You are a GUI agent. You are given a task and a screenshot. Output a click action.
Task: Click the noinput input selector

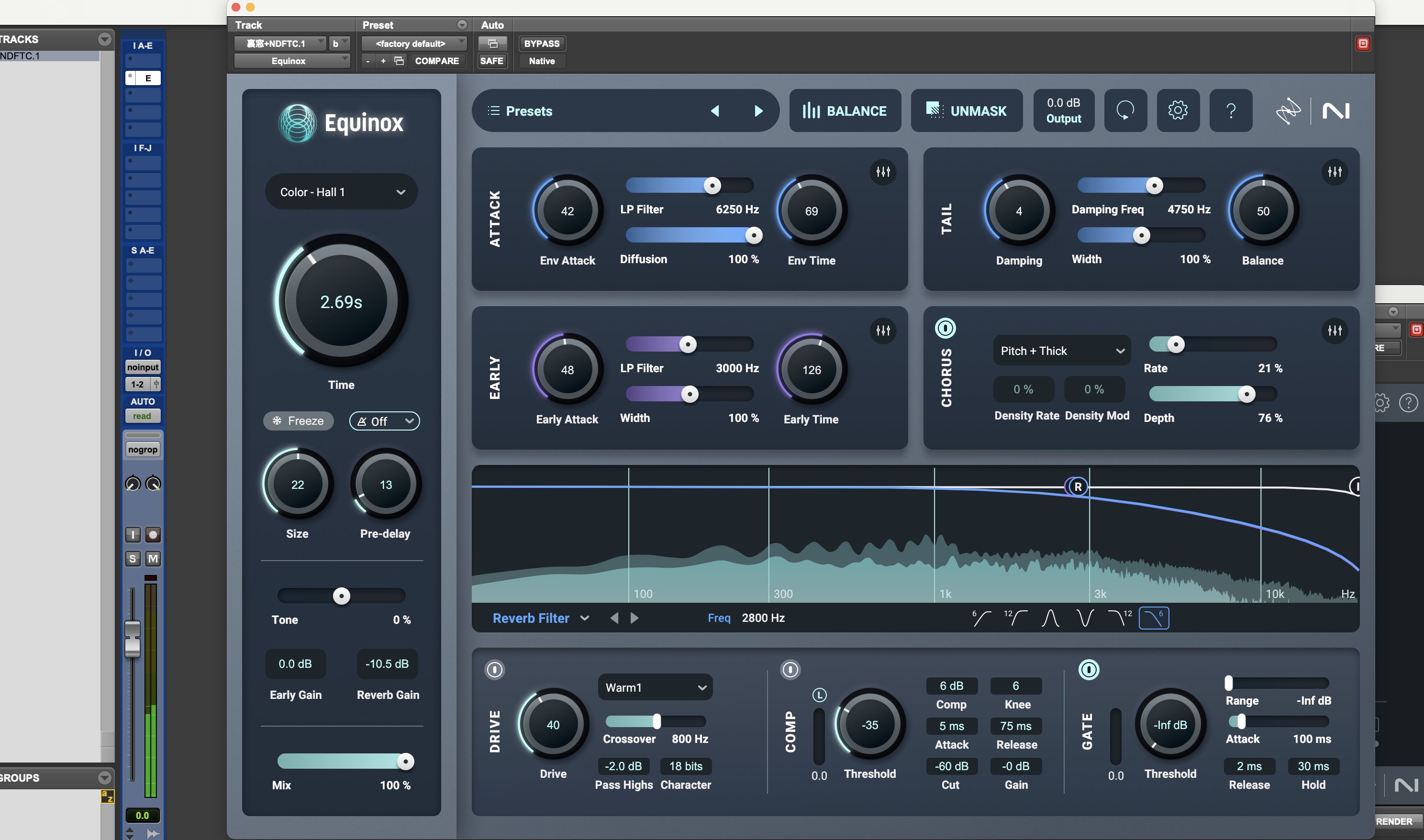pyautogui.click(x=143, y=367)
